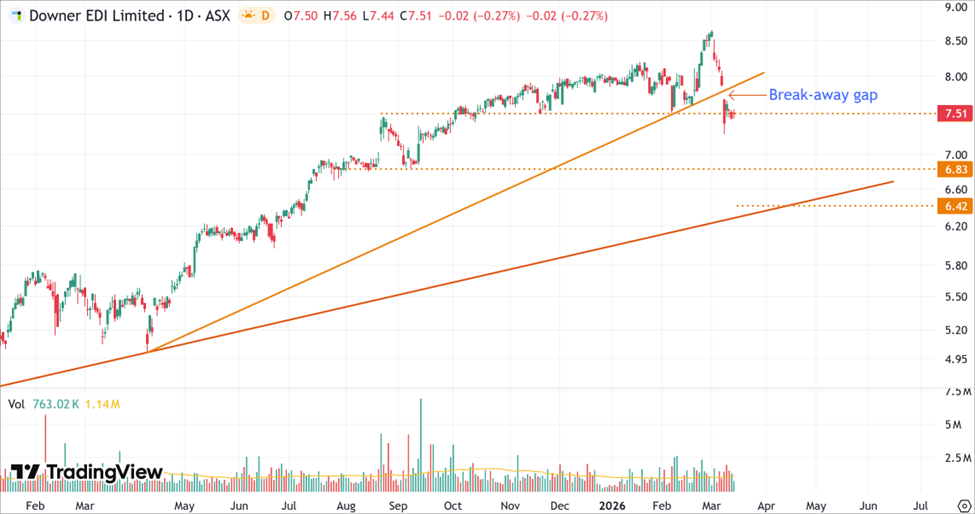
Task: Click the open value O7.50
Action: (x=299, y=16)
